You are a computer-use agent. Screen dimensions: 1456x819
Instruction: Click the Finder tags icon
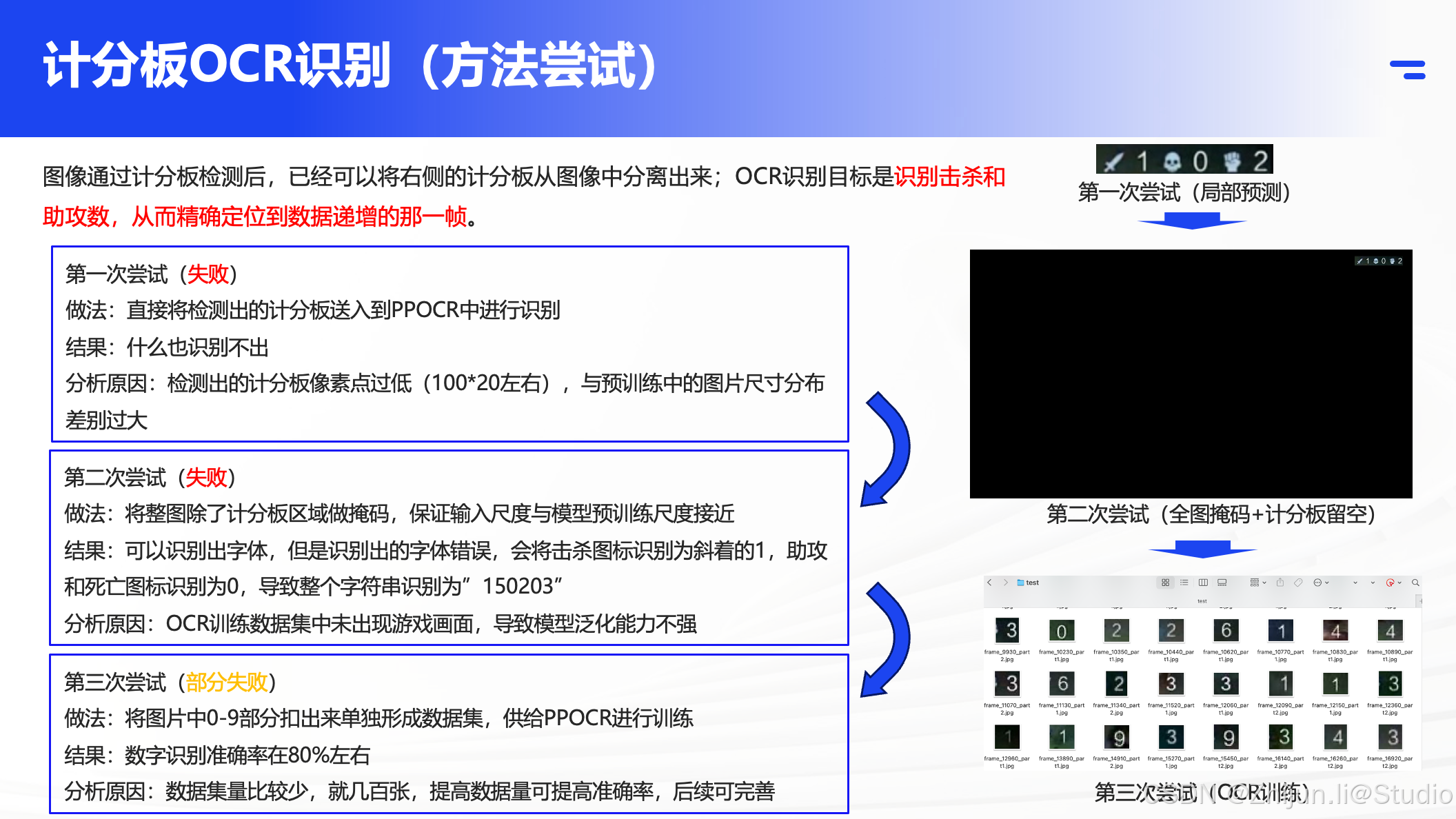coord(1298,583)
